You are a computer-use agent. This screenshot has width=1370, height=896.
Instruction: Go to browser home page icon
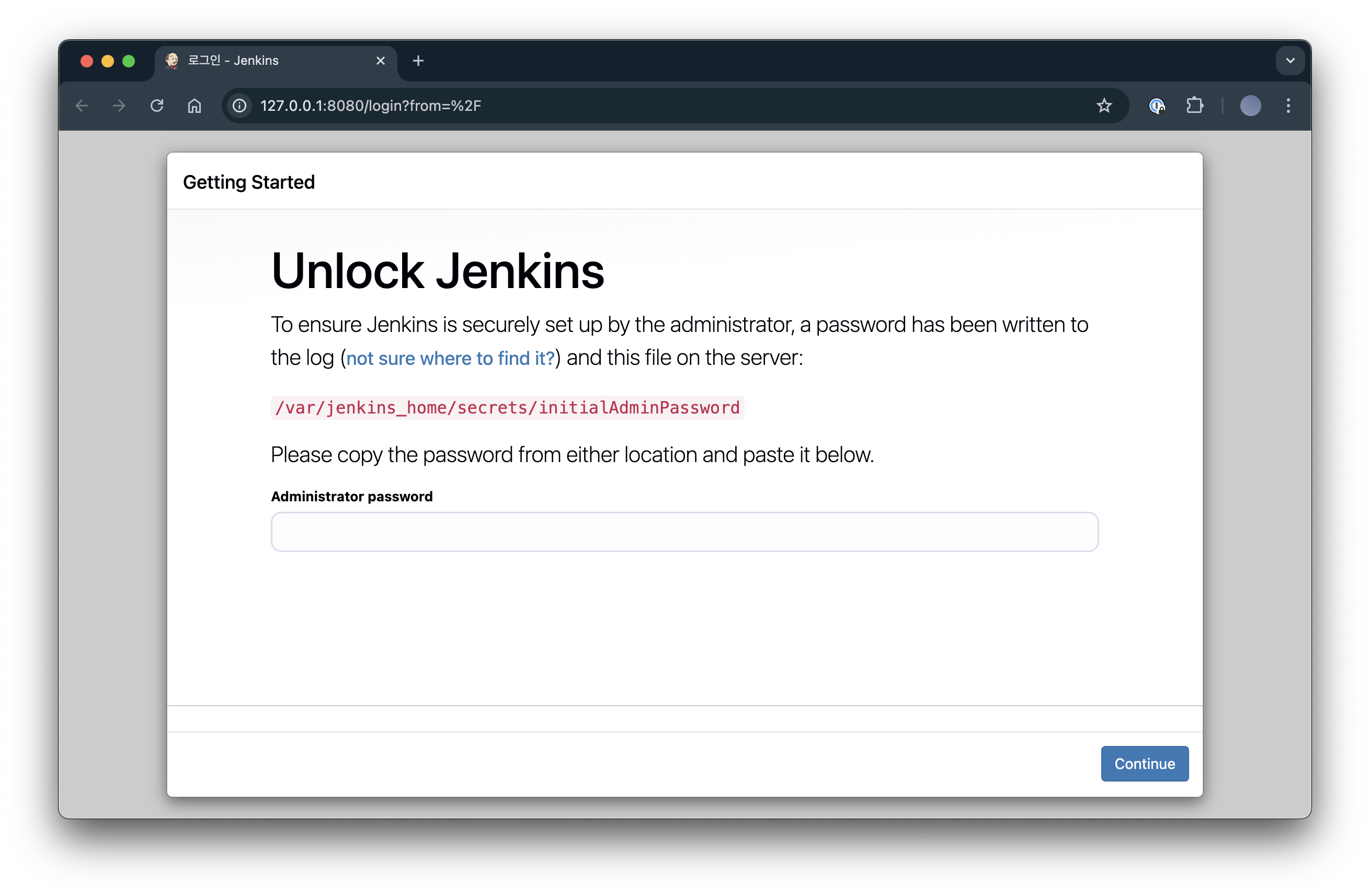tap(195, 106)
